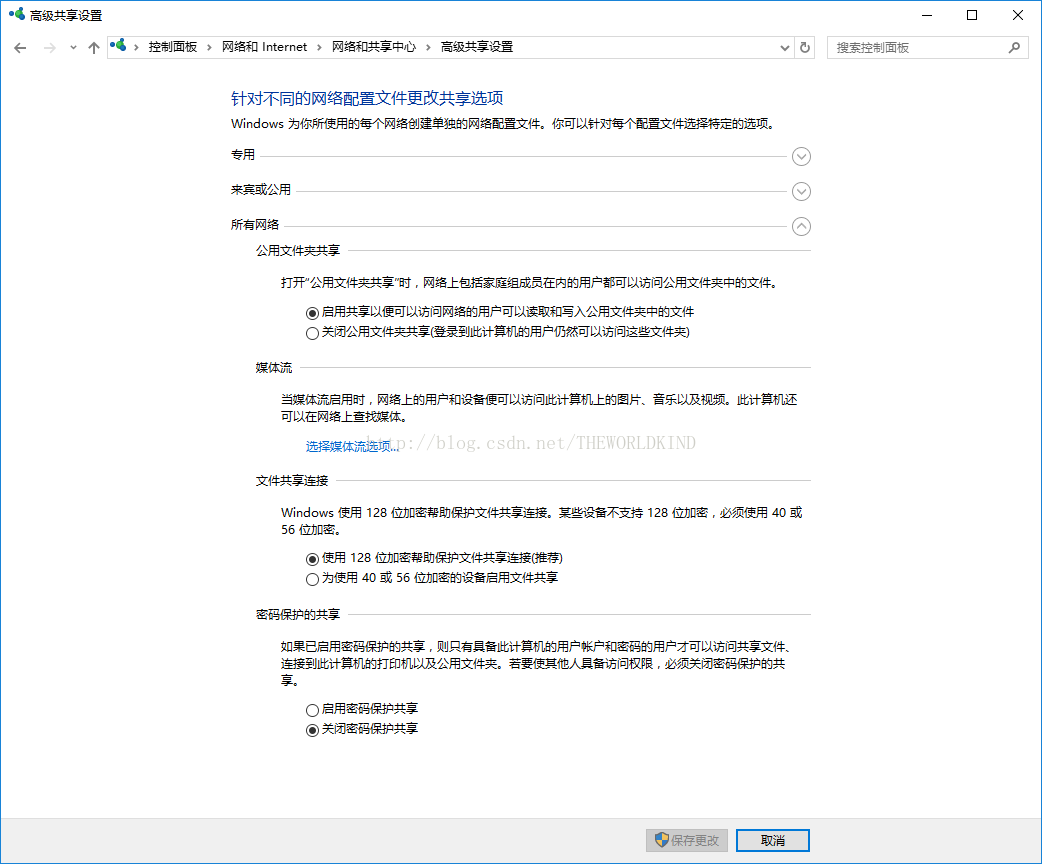Minimize the 高级共享设置 window
This screenshot has width=1042, height=864.
(927, 15)
